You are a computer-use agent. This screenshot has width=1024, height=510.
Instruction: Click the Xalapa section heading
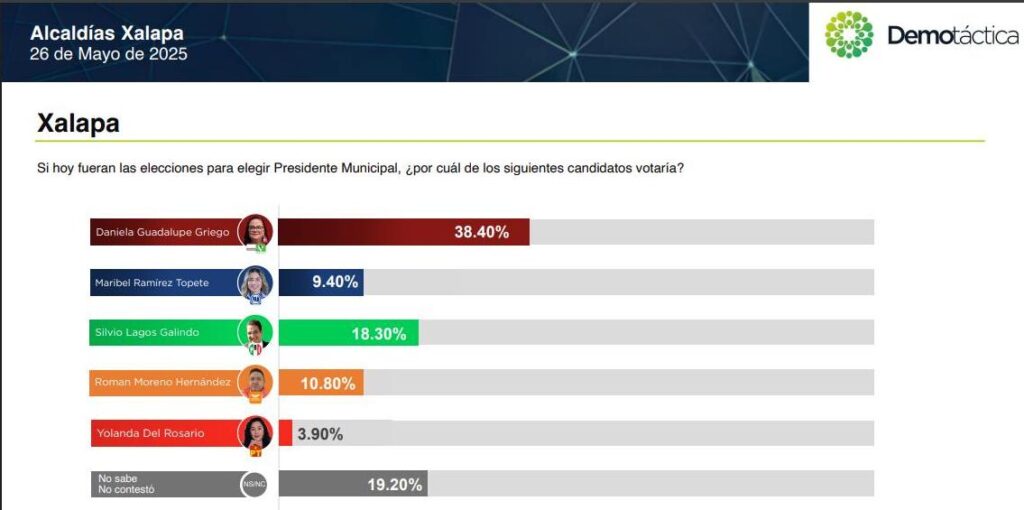(x=78, y=123)
